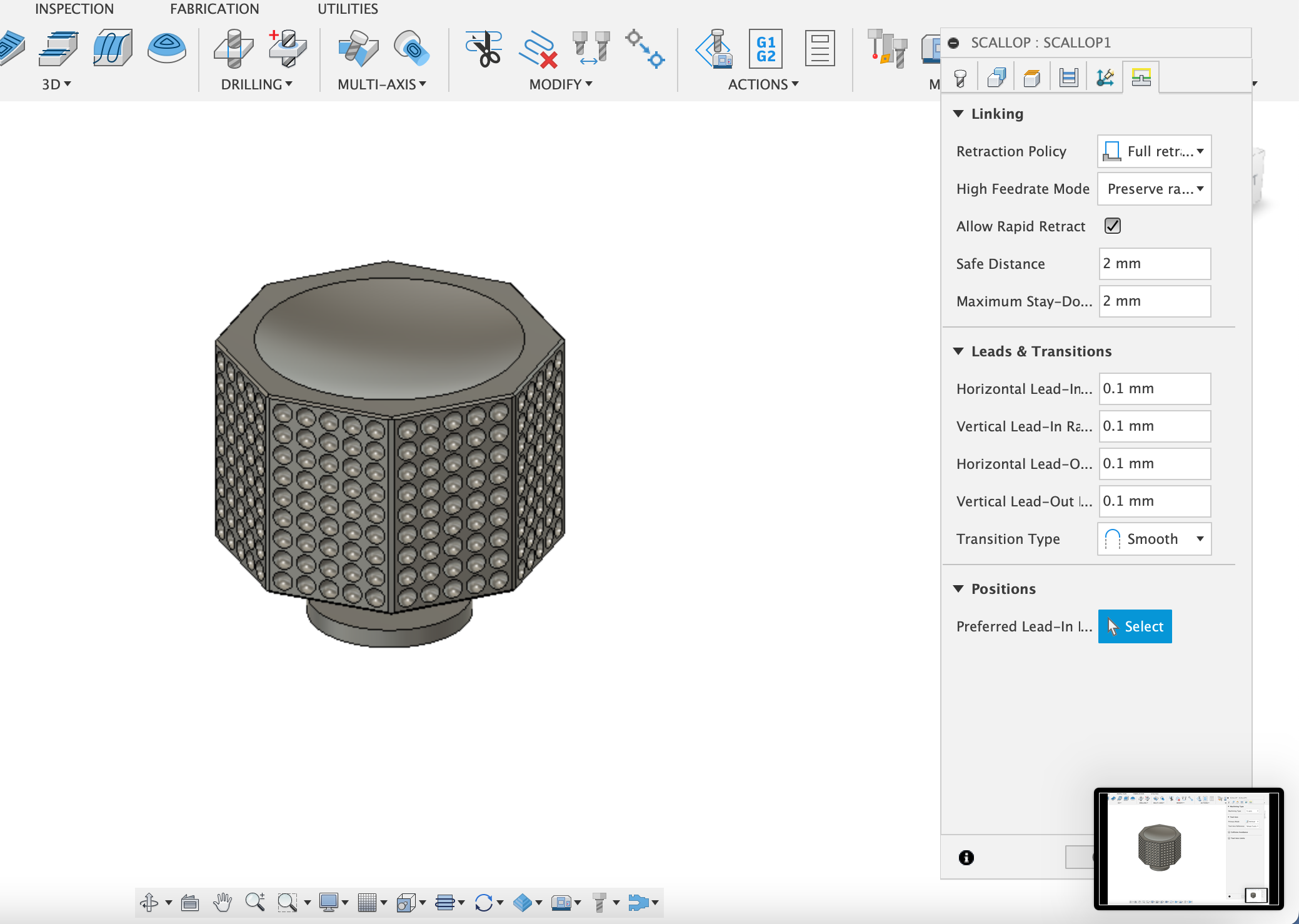The height and width of the screenshot is (924, 1299).
Task: Click the screenshot preview thumbnail
Action: point(1188,848)
